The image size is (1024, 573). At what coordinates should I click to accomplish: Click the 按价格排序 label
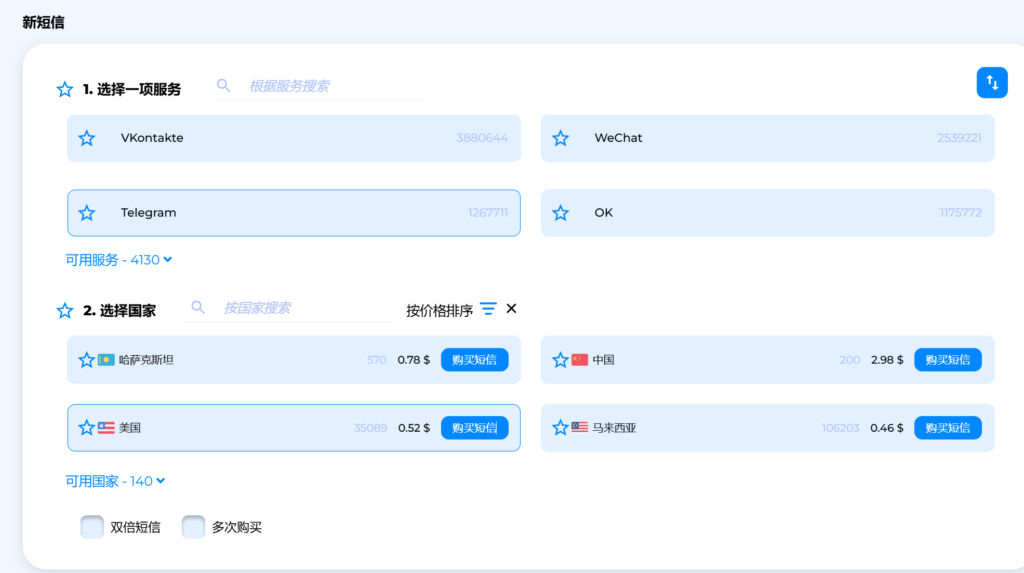coord(440,310)
